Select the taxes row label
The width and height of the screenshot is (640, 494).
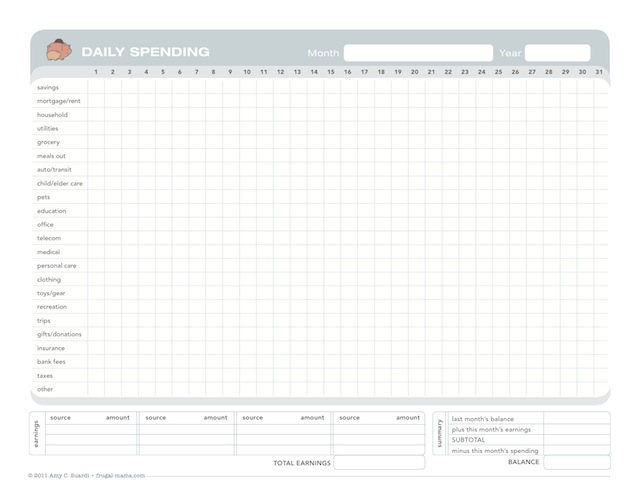tap(44, 375)
